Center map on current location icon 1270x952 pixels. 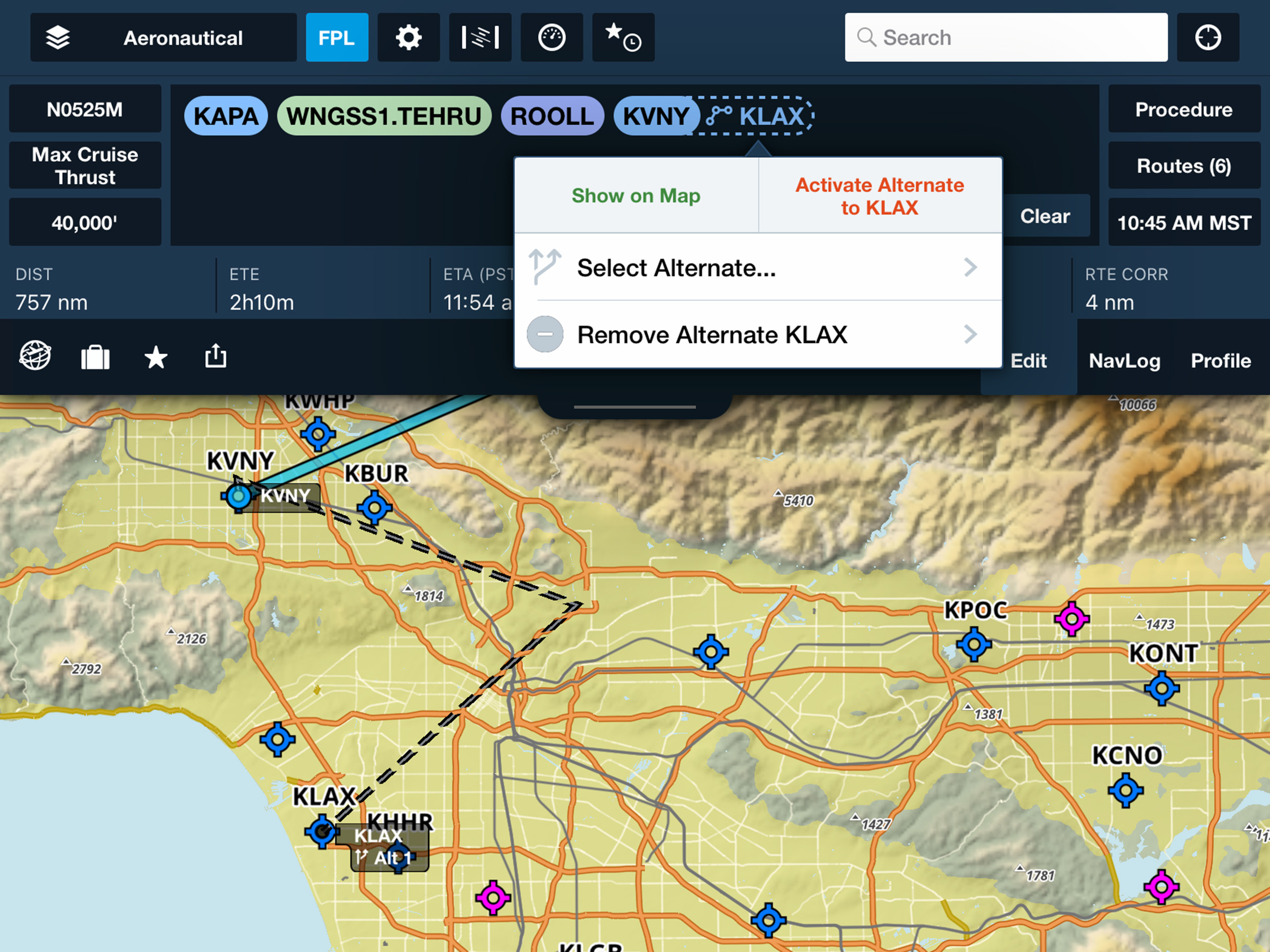click(1208, 38)
